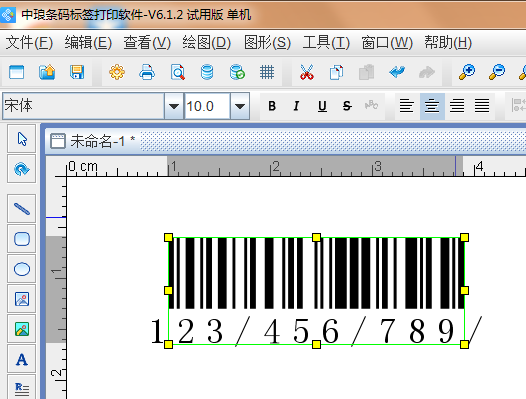Toggle strikethrough formatting
The image size is (526, 399).
click(347, 106)
